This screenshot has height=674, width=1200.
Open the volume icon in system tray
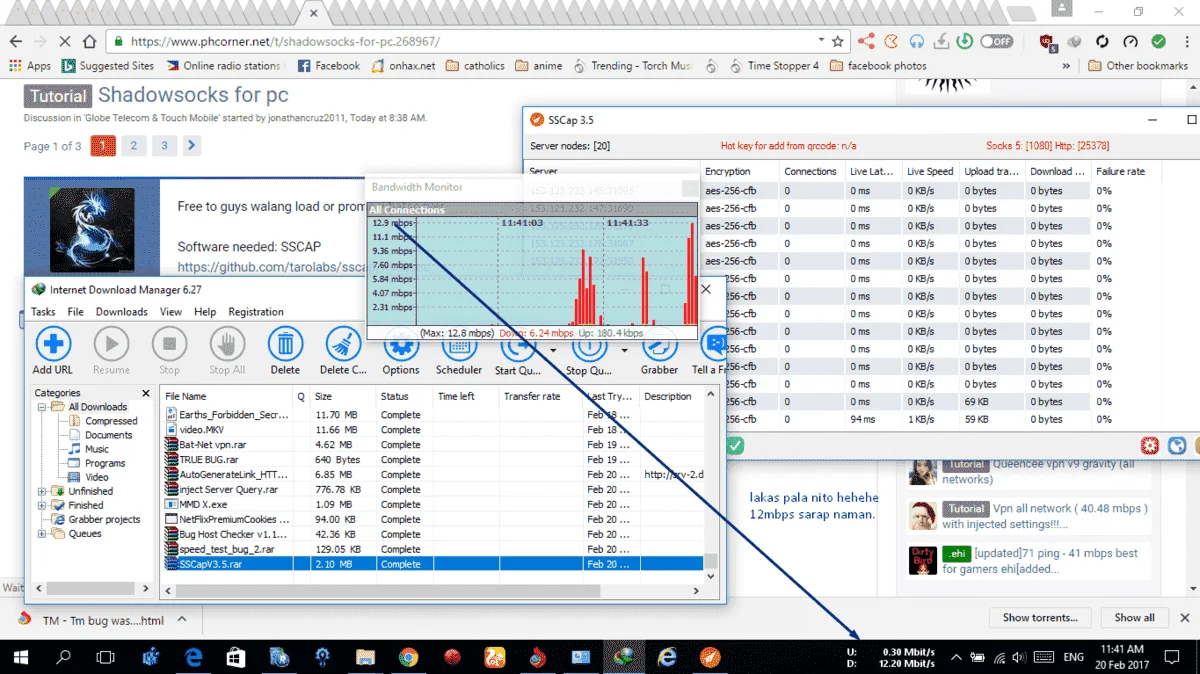point(1019,657)
